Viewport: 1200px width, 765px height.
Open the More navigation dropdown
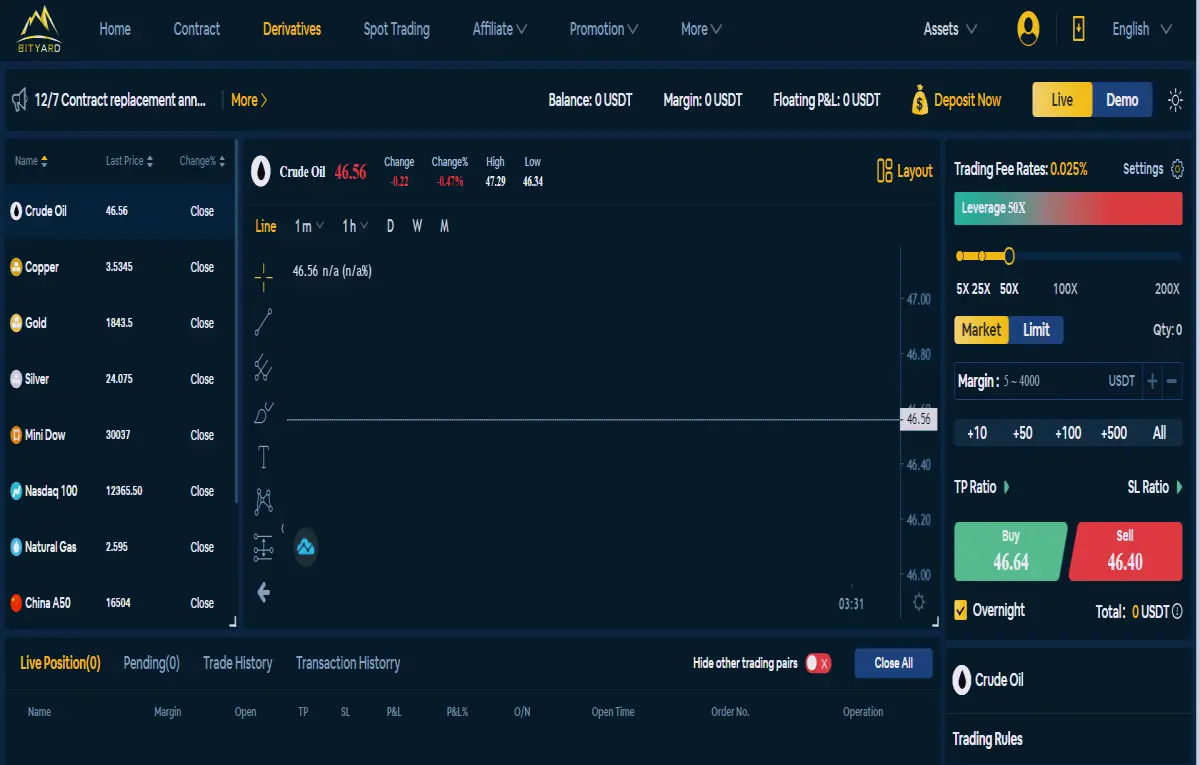pos(701,29)
